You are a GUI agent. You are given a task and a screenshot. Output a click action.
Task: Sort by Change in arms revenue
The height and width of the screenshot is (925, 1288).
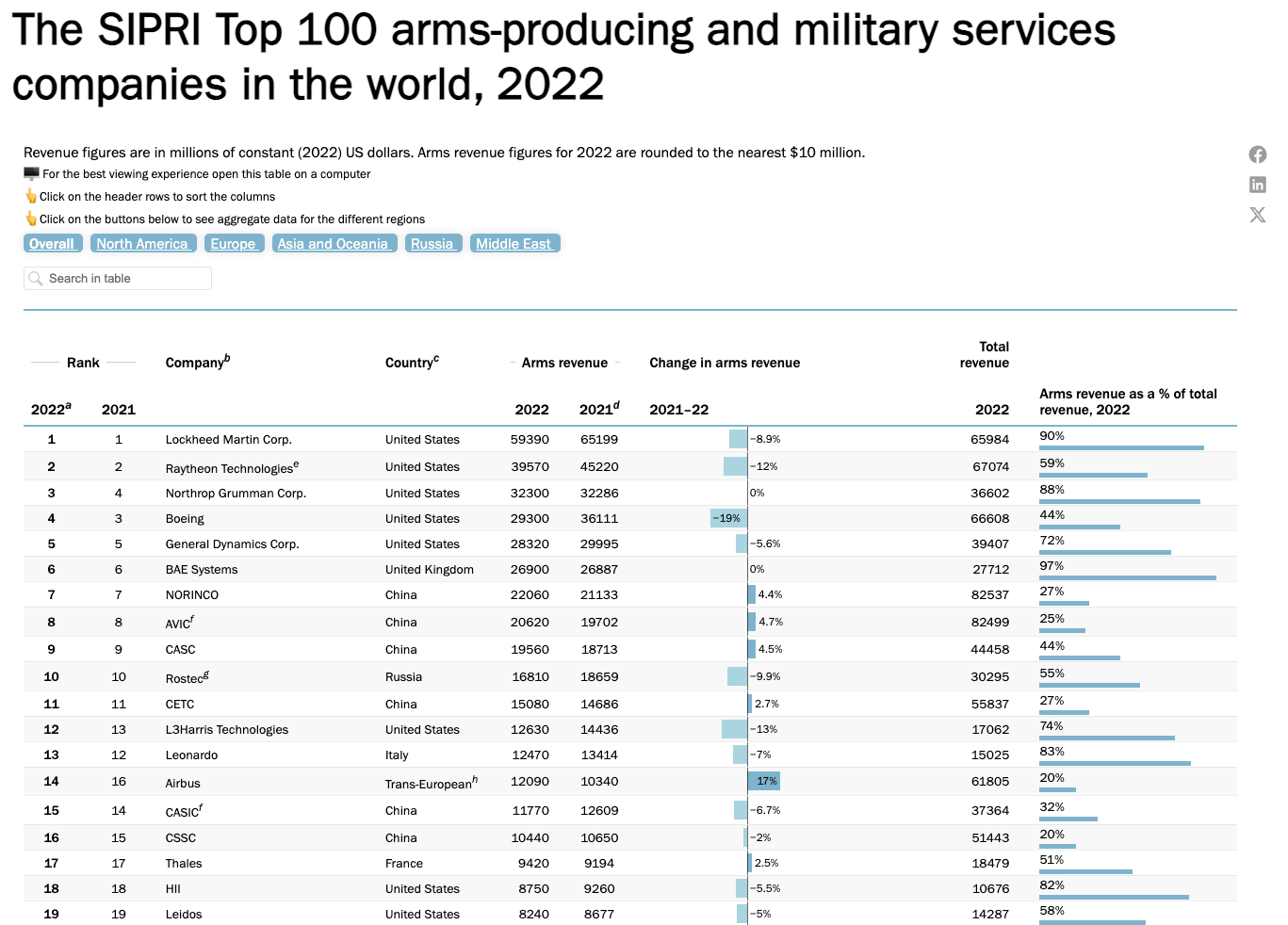coord(725,362)
